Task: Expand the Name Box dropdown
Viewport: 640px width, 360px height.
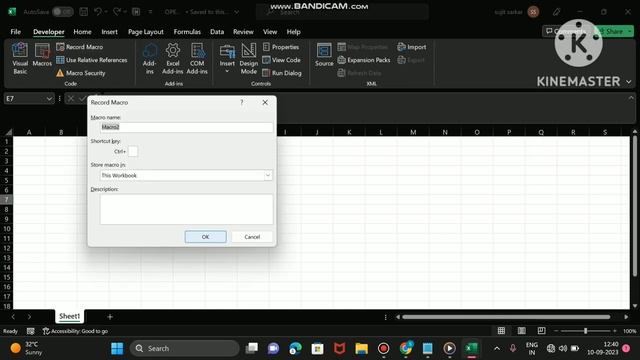Action: 49,99
